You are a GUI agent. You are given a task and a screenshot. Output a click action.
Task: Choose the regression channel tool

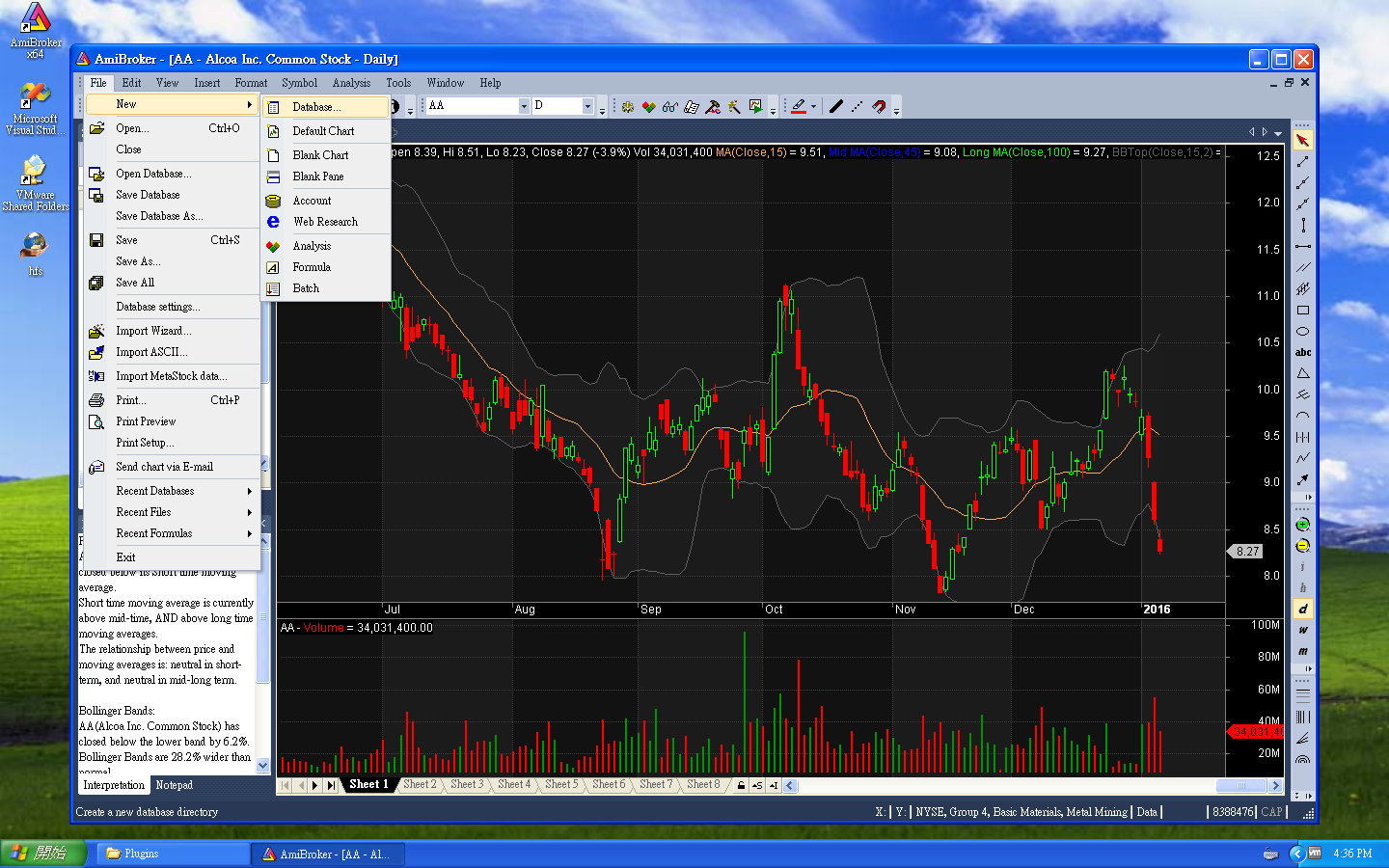[1303, 289]
